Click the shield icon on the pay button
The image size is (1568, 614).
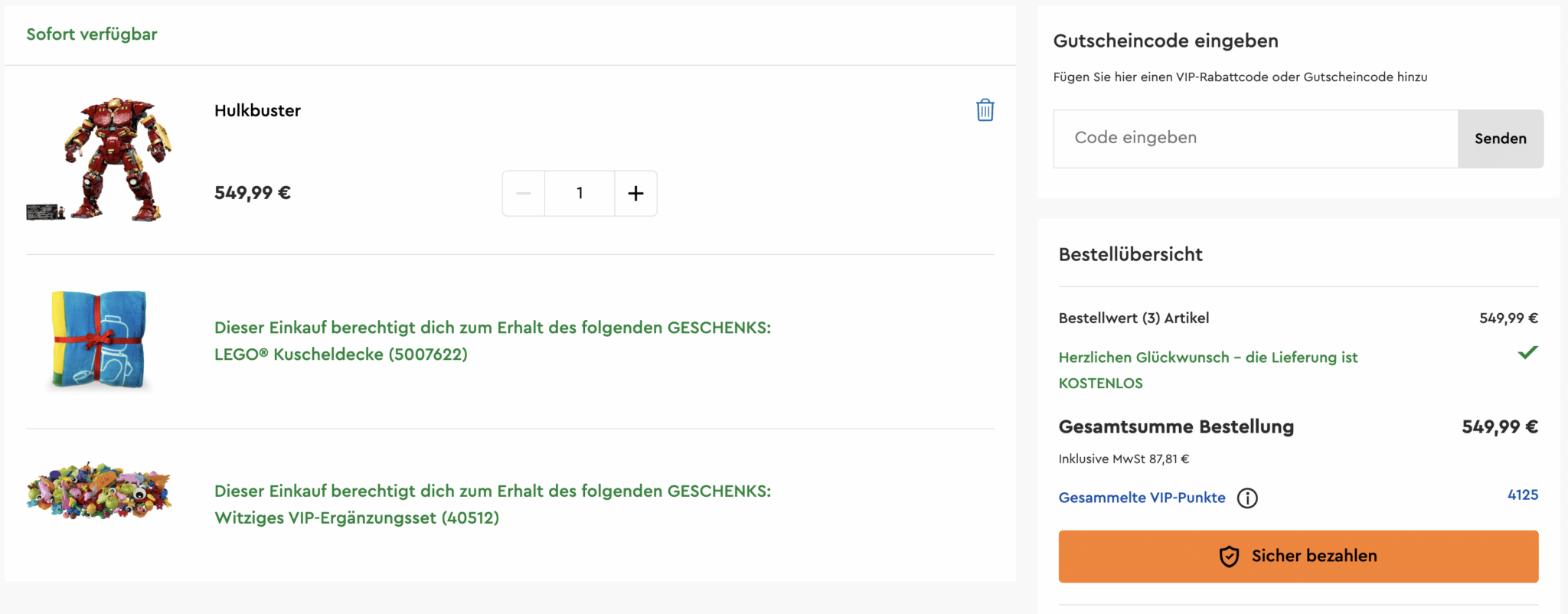(1229, 557)
